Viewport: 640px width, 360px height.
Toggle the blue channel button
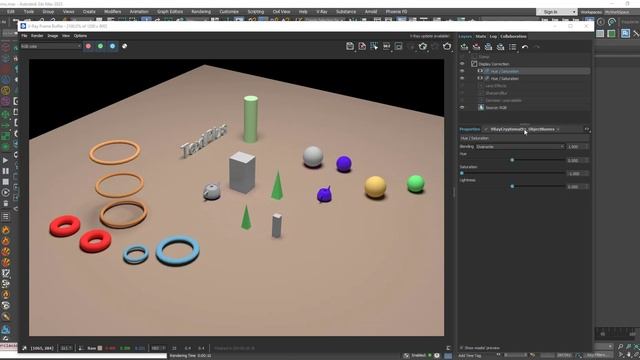click(x=112, y=46)
